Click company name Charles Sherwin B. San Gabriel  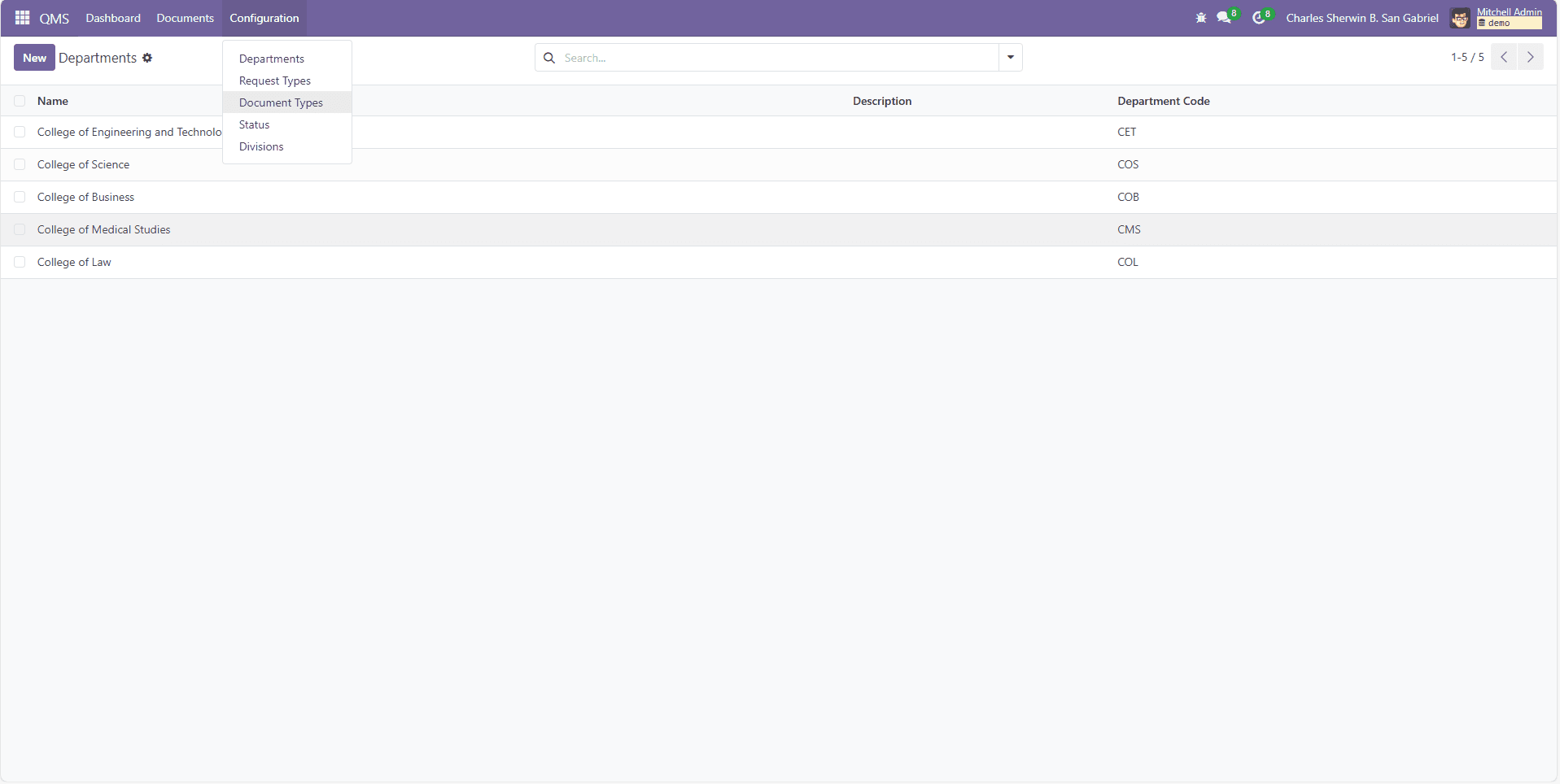coord(1362,18)
